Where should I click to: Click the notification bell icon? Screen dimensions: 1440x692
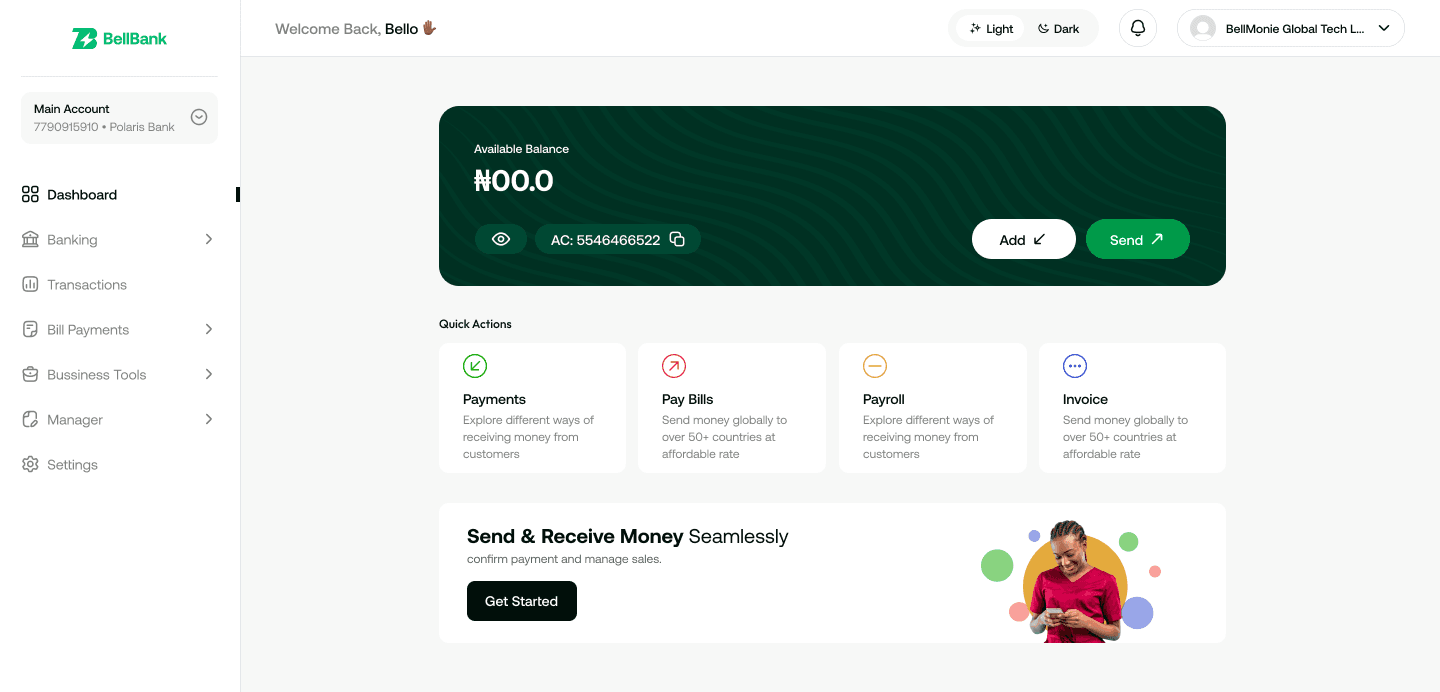(x=1138, y=28)
